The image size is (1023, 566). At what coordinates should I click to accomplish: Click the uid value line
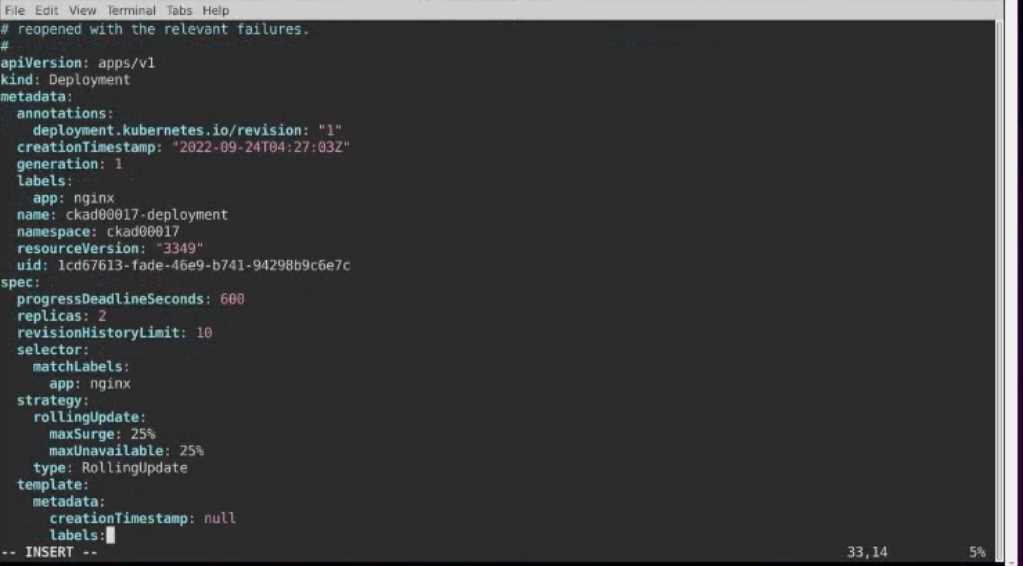[x=183, y=265]
